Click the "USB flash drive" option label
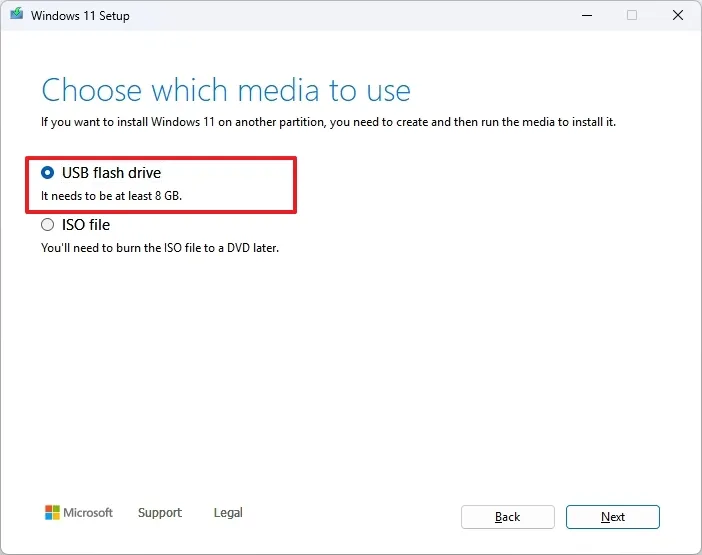The width and height of the screenshot is (702, 555). click(x=111, y=173)
